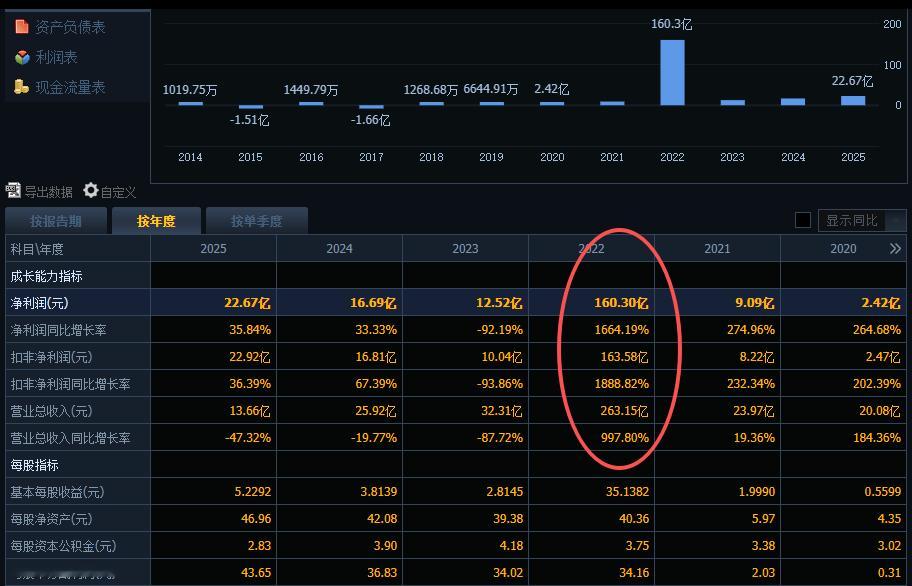Select the 营业总收入同比增长率 row label
This screenshot has width=912, height=586.
click(70, 438)
